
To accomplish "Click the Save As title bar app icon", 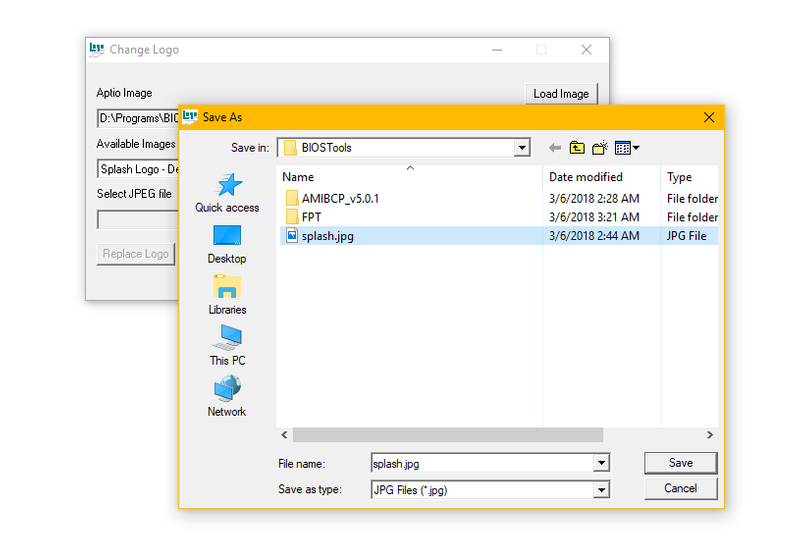I will pos(190,117).
